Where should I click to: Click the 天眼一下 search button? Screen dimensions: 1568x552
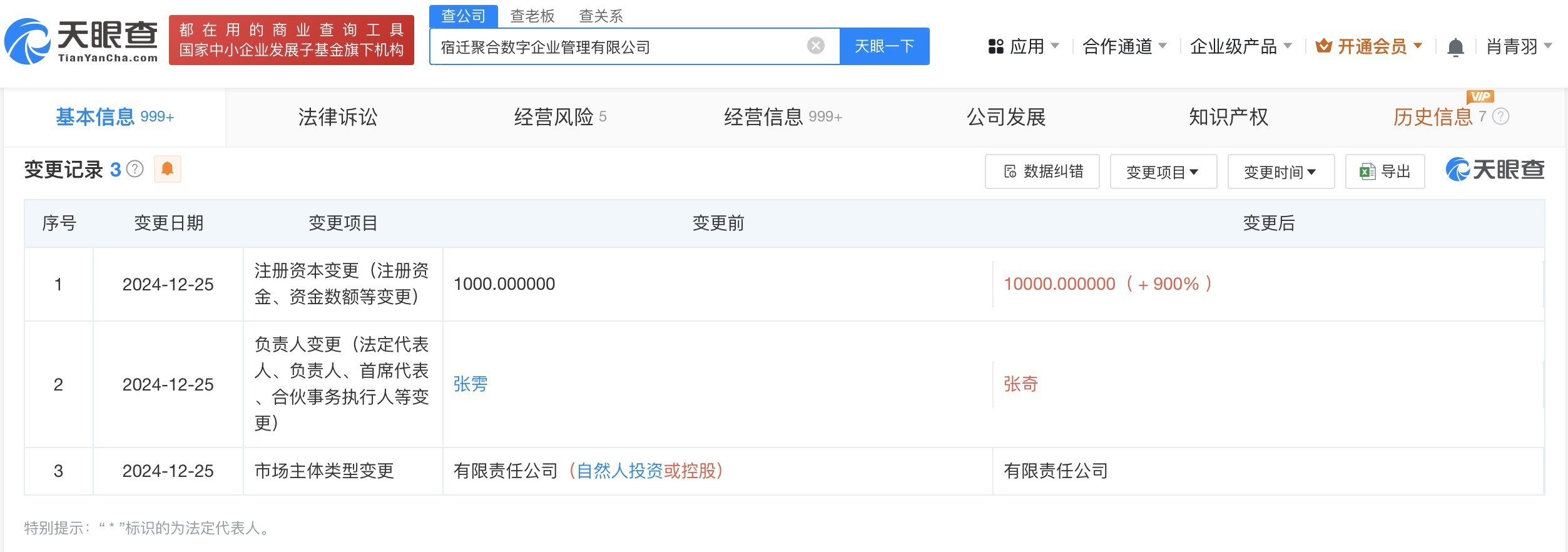pos(884,46)
